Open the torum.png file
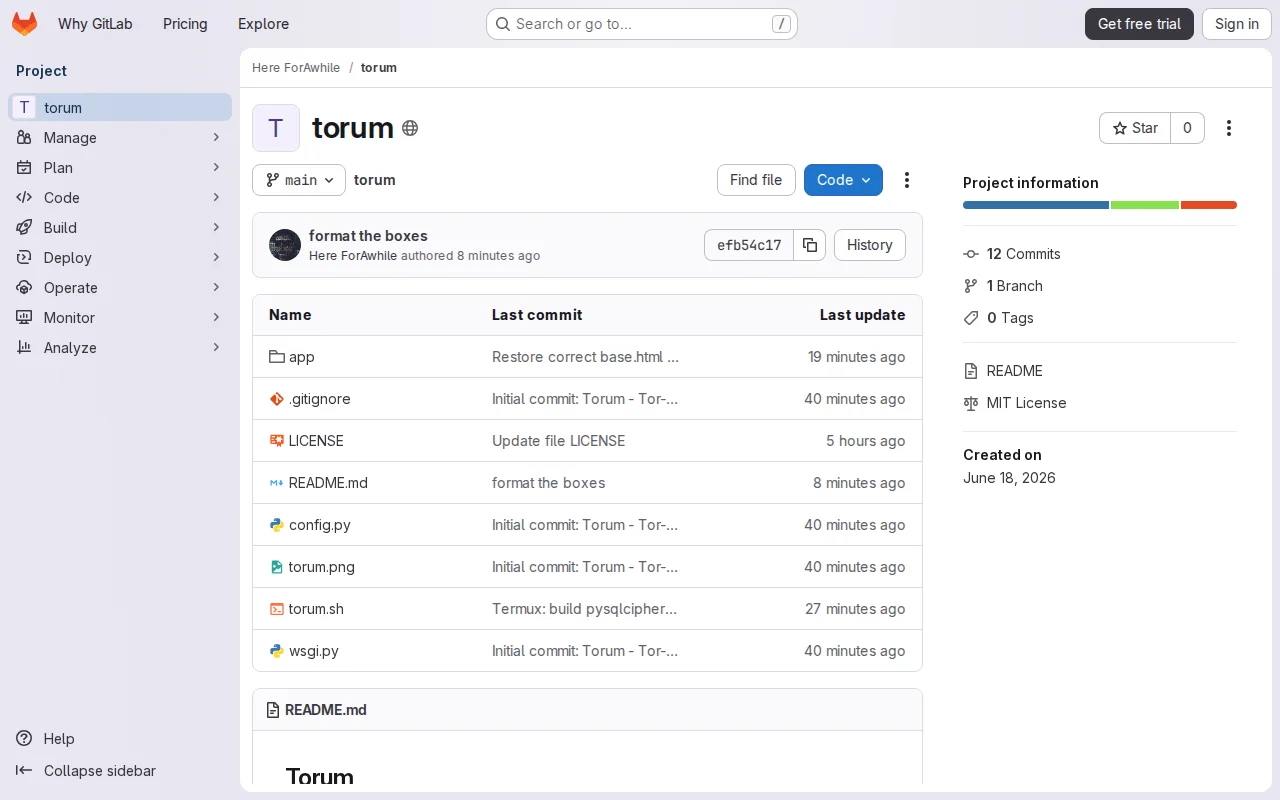 pyautogui.click(x=322, y=567)
